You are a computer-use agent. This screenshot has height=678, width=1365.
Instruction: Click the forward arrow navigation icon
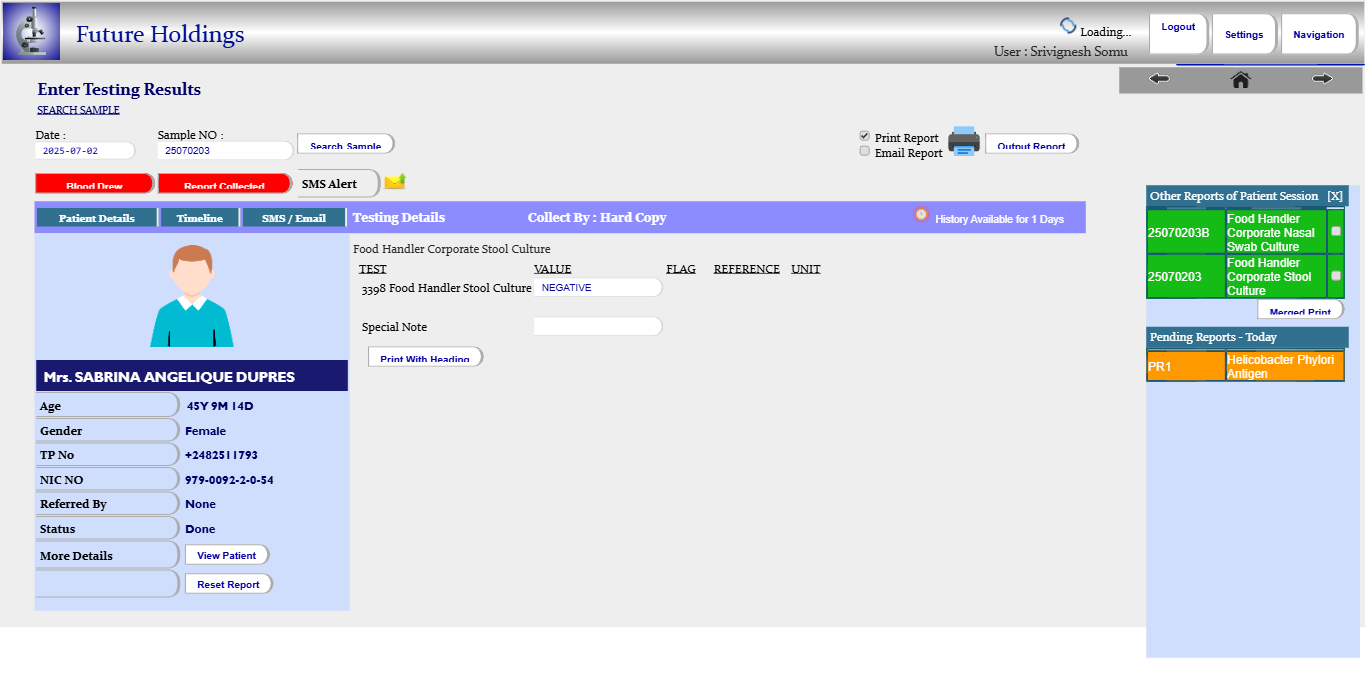tap(1322, 79)
